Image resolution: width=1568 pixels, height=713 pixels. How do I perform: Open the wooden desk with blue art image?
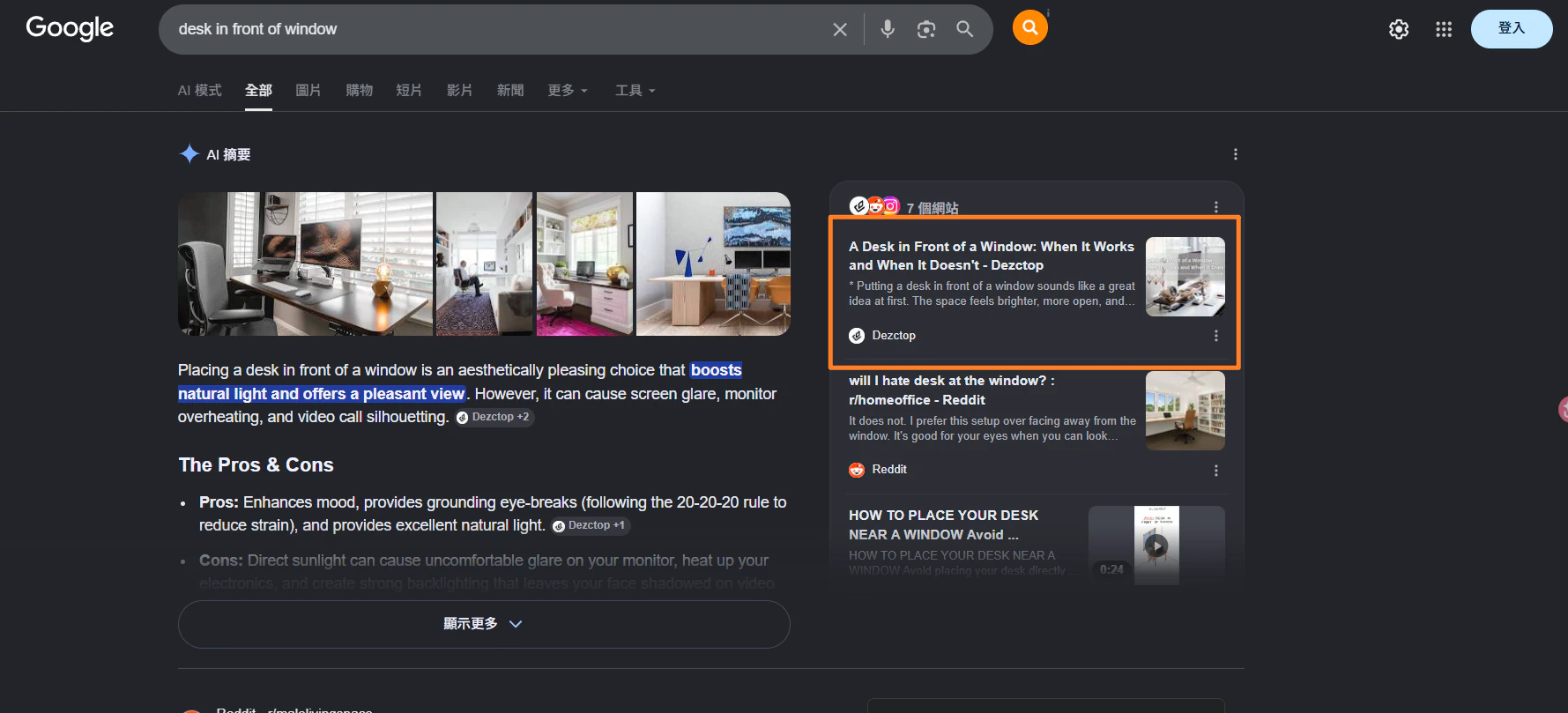click(x=713, y=264)
